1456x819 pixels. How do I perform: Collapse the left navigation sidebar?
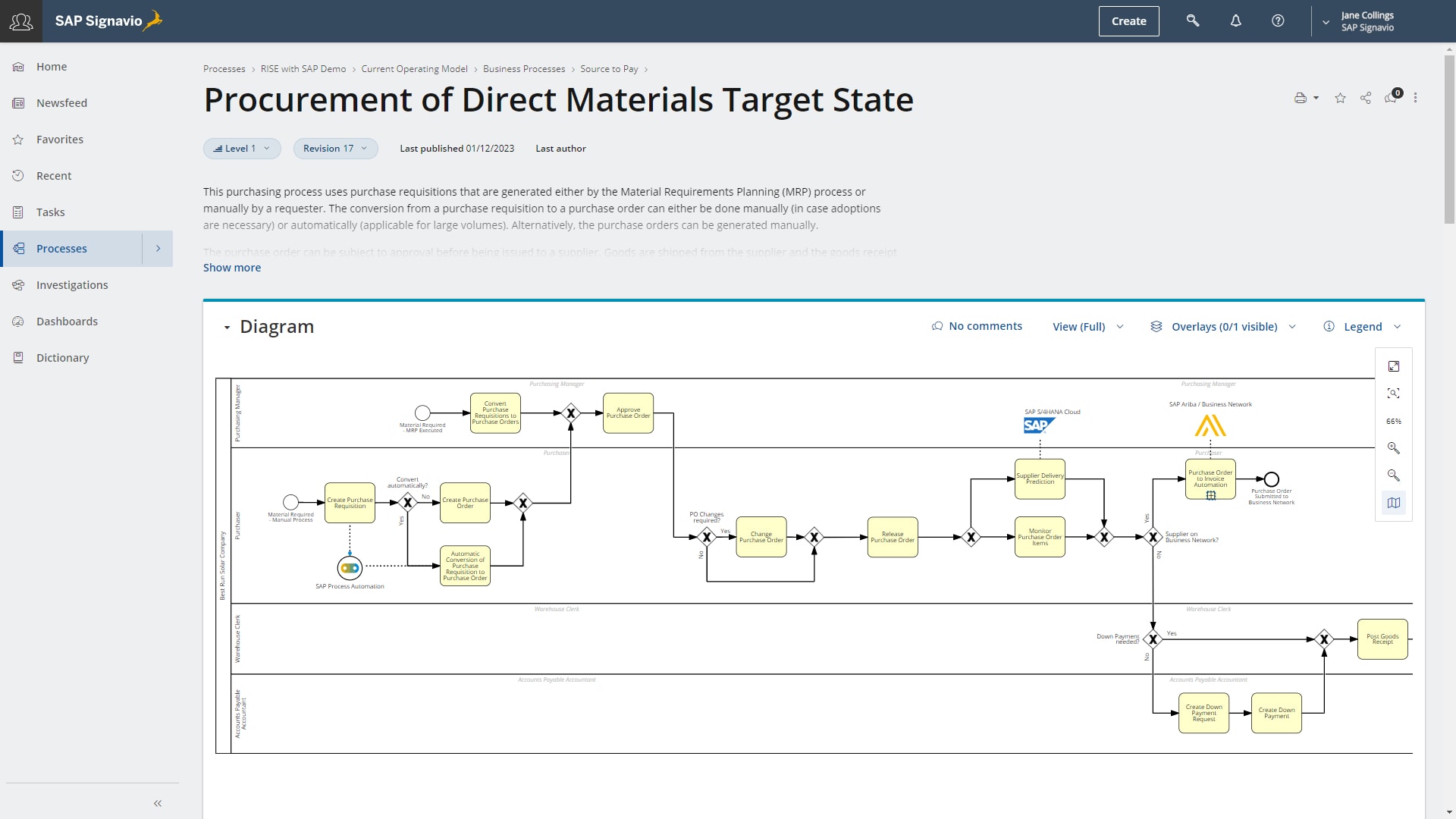tap(158, 803)
